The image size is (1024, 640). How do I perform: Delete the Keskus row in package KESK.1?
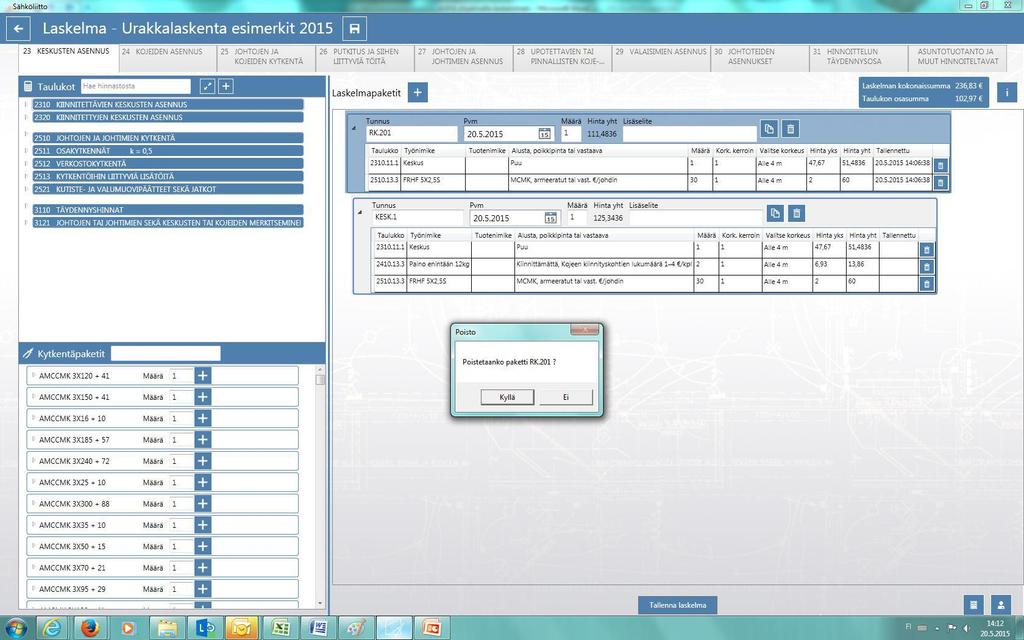click(926, 249)
